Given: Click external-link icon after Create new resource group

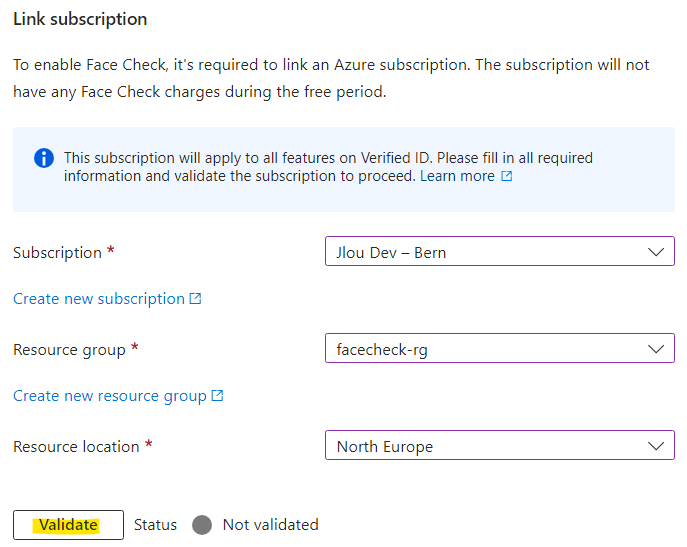Looking at the screenshot, I should click(217, 396).
